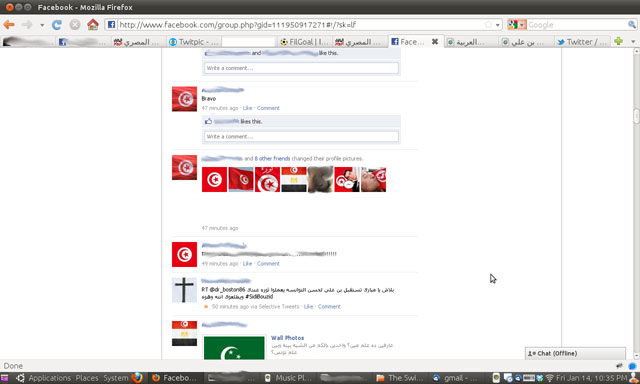
Task: Click the search magnifier in Google box
Action: pos(631,25)
